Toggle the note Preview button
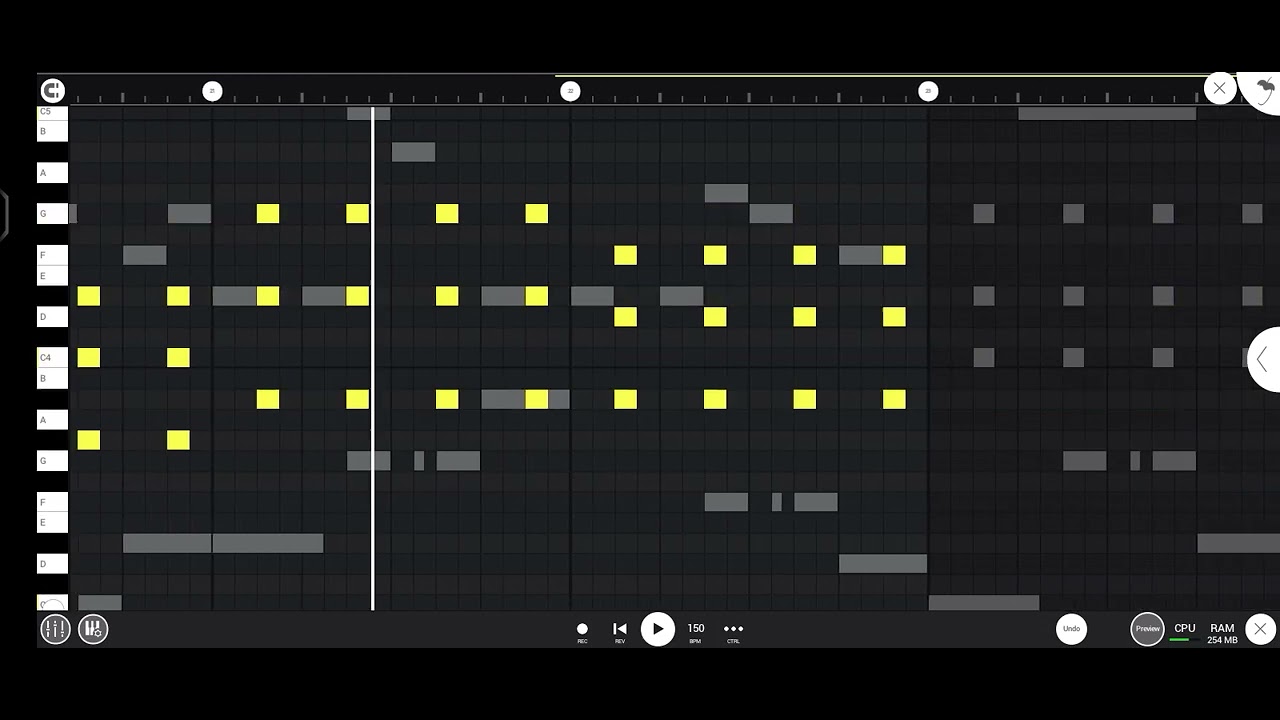Viewport: 1280px width, 720px height. [x=1147, y=629]
